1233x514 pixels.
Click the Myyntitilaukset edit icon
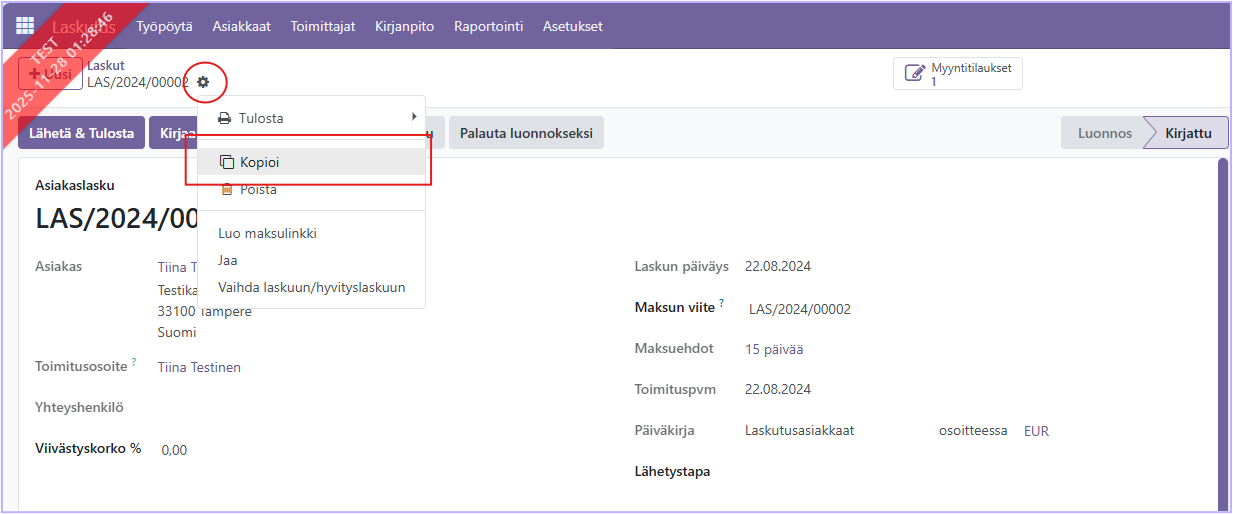[x=914, y=74]
